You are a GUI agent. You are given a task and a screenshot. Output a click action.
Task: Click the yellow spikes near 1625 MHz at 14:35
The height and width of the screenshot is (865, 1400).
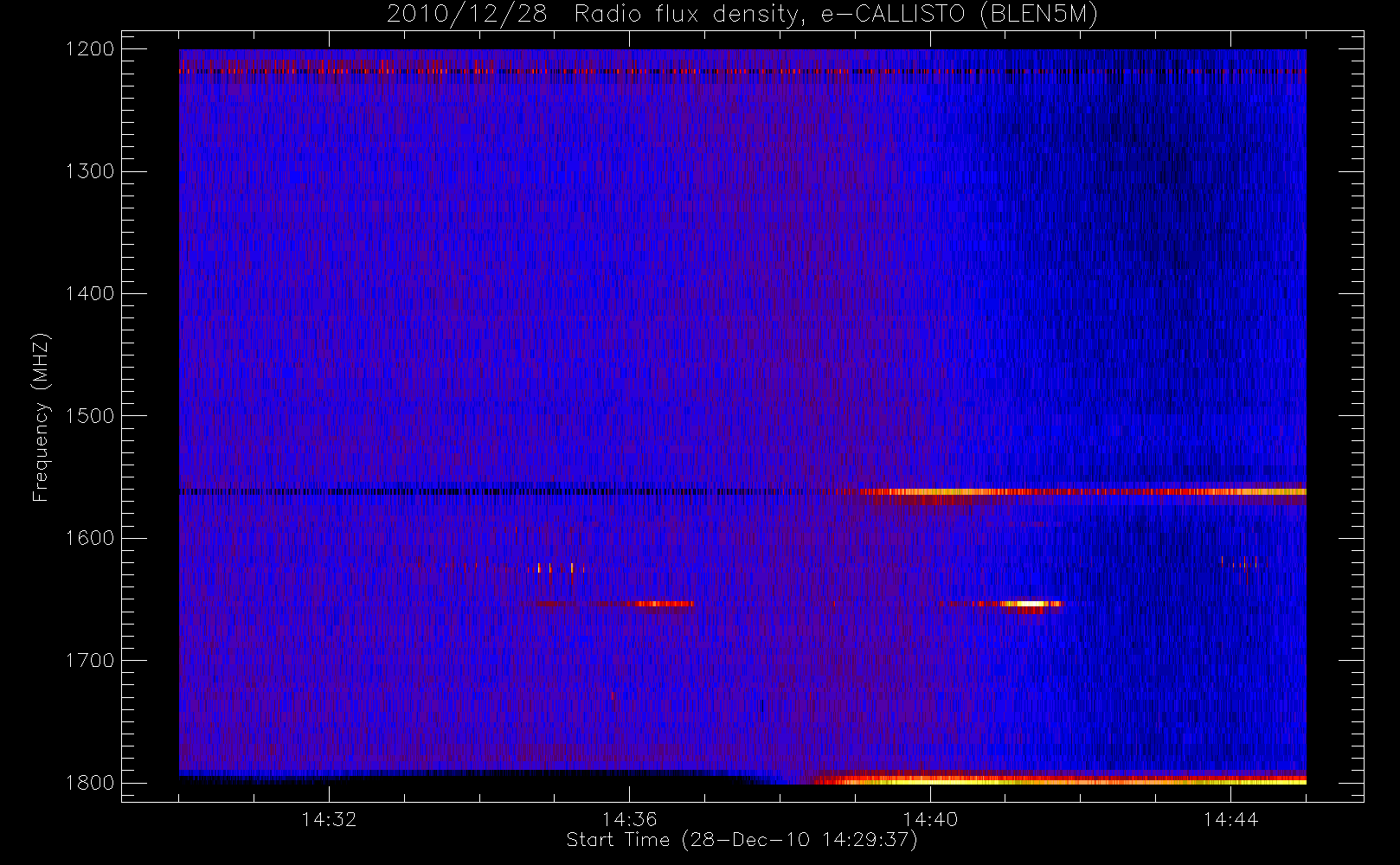click(x=556, y=568)
